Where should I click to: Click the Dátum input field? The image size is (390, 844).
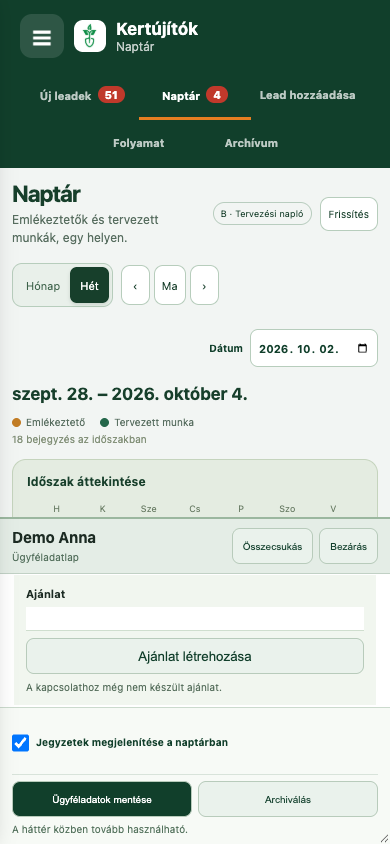314,348
